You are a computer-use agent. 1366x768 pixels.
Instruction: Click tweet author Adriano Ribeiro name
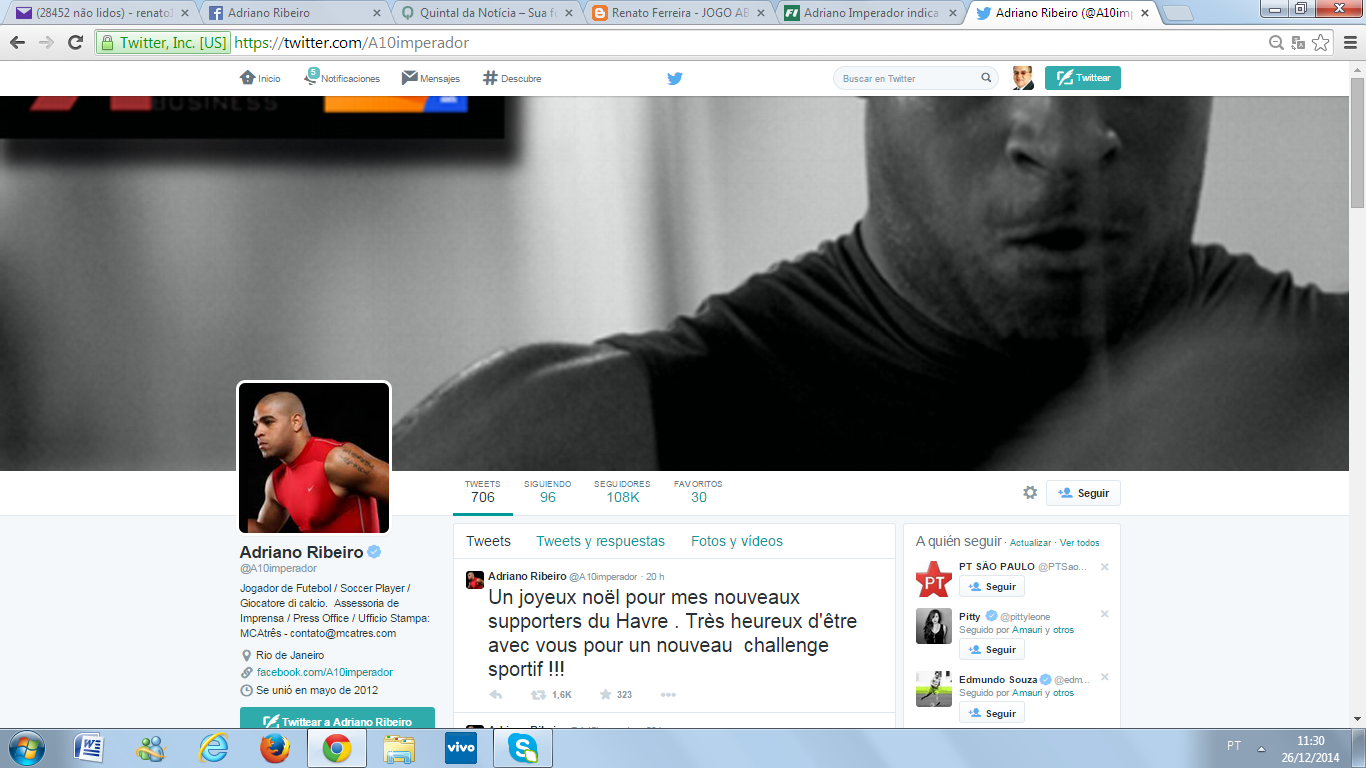click(x=527, y=576)
